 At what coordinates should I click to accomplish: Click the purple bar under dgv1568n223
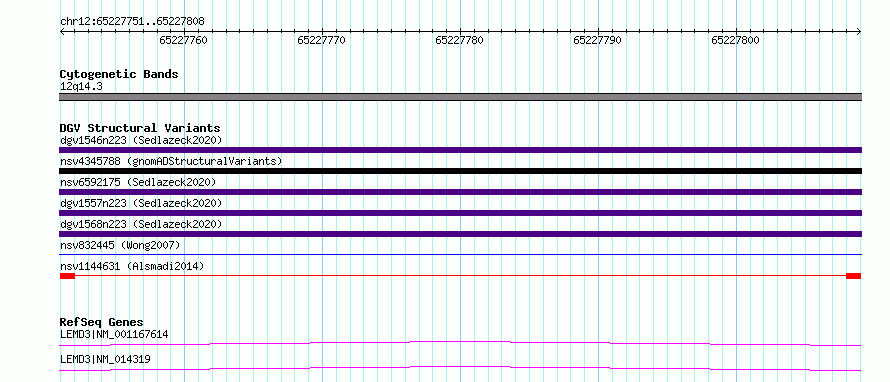[x=460, y=234]
